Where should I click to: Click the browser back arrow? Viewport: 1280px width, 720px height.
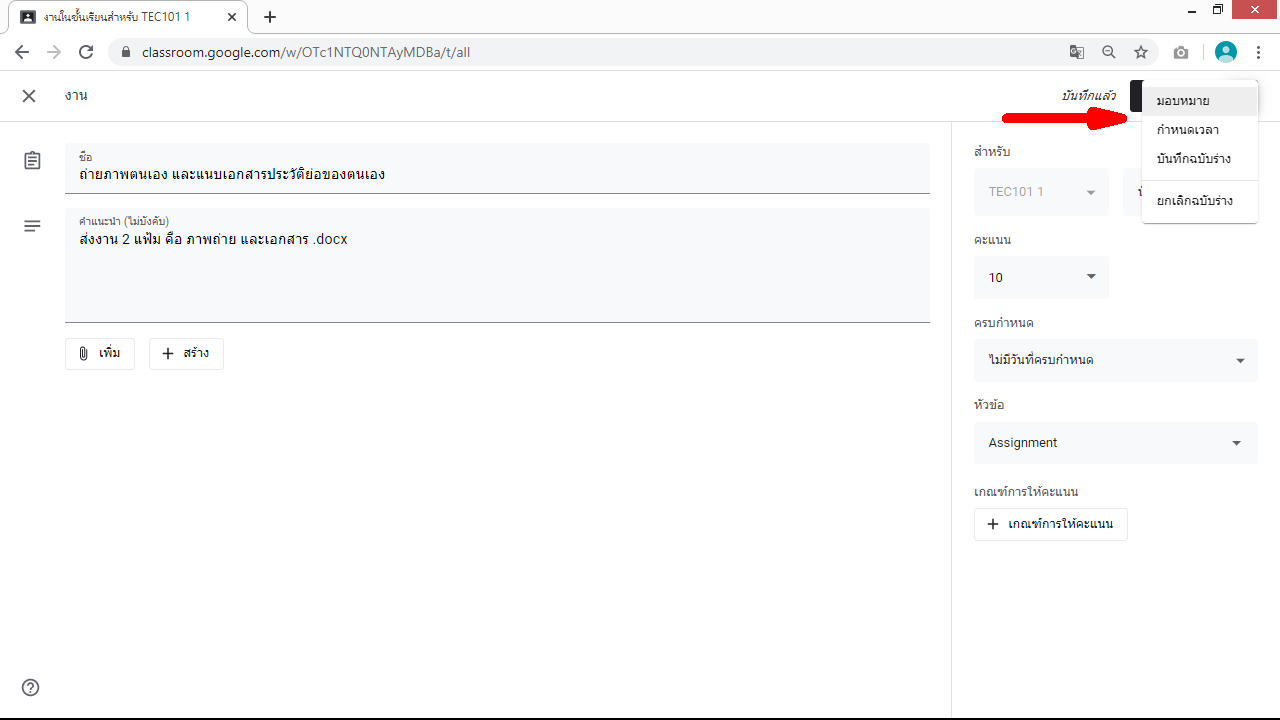click(x=22, y=52)
